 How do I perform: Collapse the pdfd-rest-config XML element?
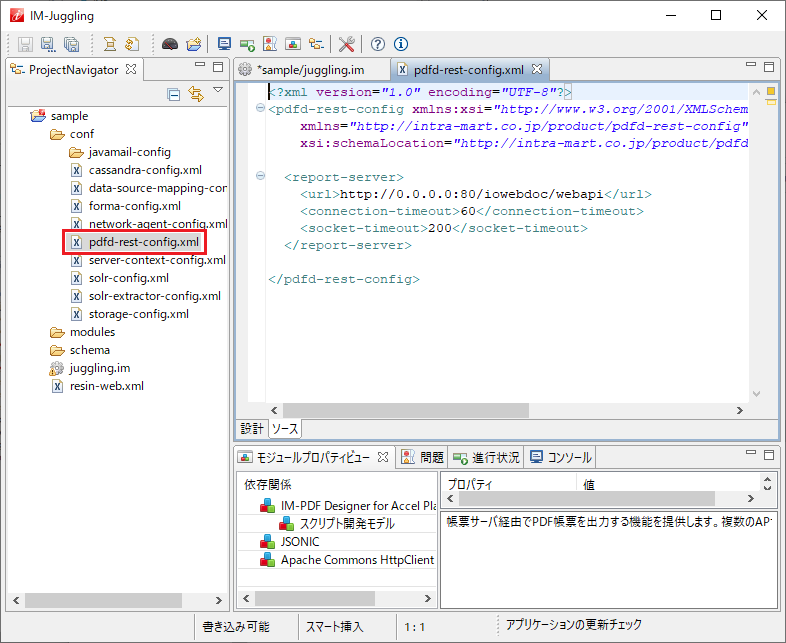pos(260,108)
